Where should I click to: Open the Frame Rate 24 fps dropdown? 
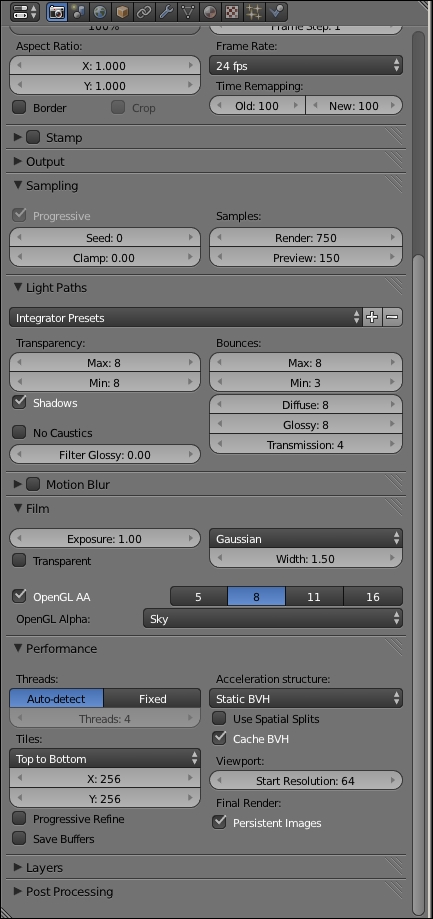306,66
